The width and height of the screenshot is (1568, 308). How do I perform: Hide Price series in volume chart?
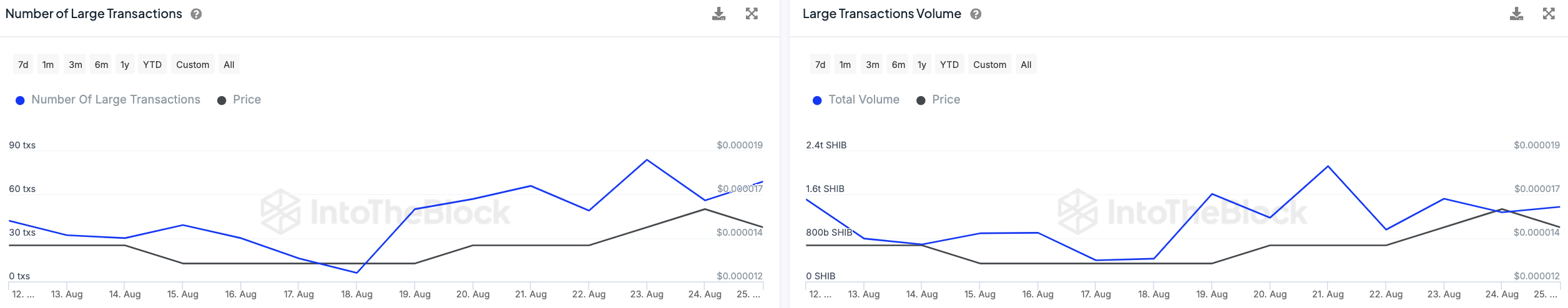[946, 100]
